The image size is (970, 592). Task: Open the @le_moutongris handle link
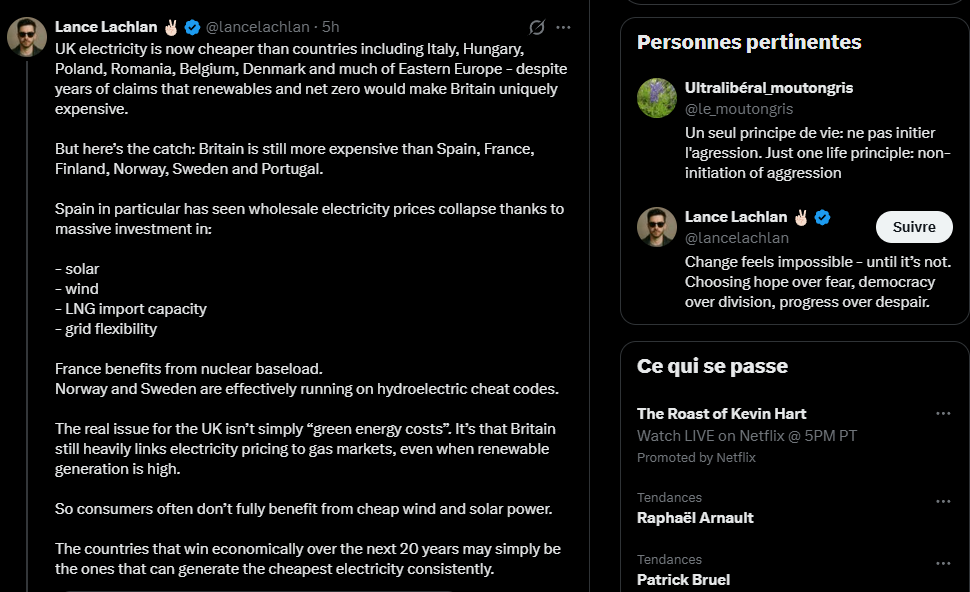(739, 109)
